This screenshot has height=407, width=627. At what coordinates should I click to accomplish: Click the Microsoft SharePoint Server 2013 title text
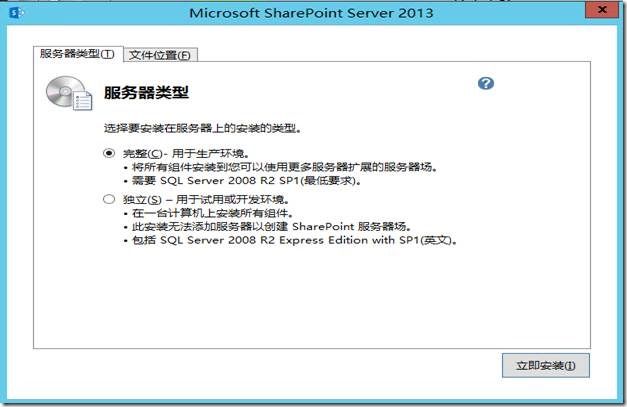tap(311, 13)
